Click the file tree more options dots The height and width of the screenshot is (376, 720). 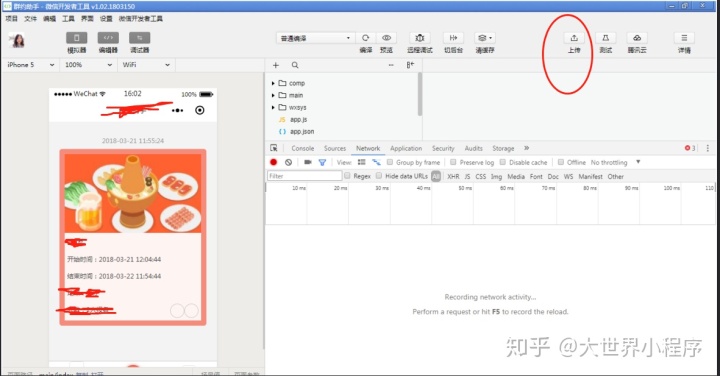click(x=391, y=65)
